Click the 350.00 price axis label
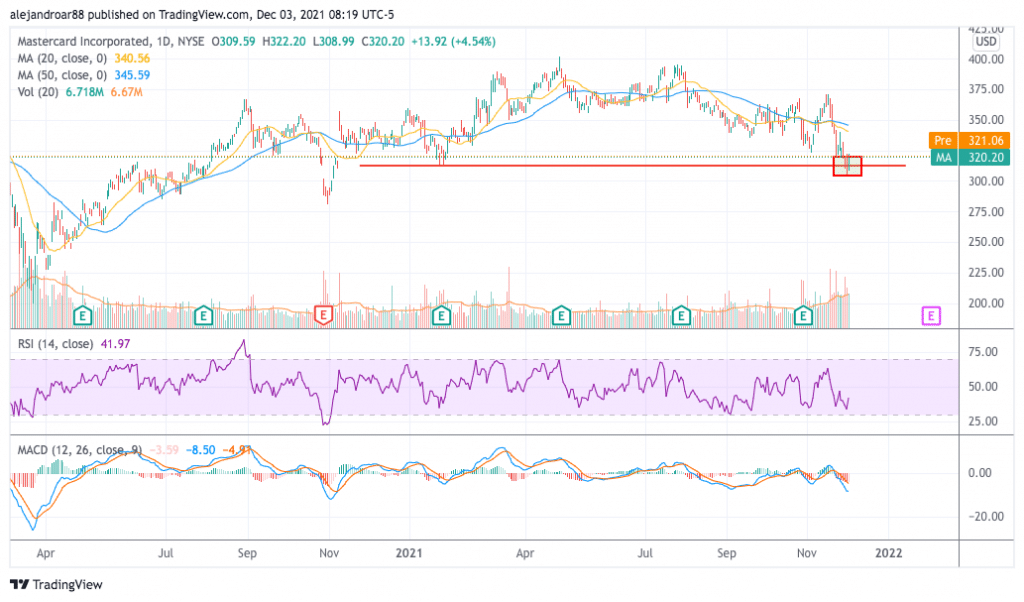Viewport: 1024px width, 602px height. 985,120
